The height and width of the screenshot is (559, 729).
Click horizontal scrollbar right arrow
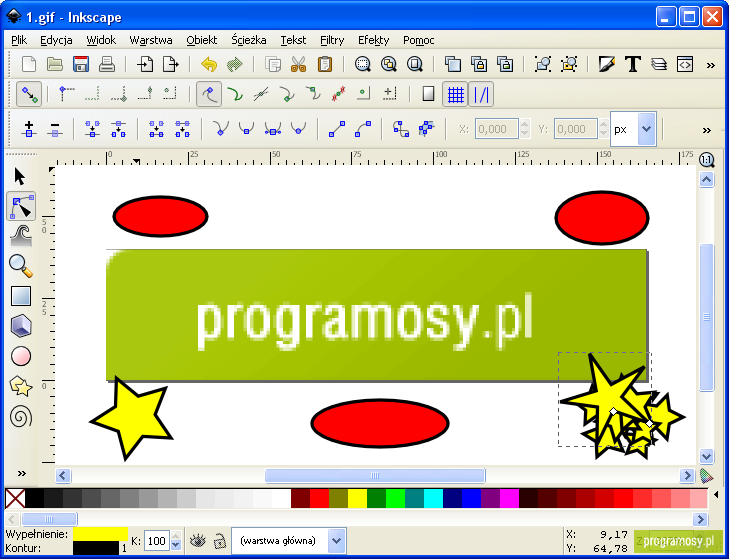coord(687,475)
